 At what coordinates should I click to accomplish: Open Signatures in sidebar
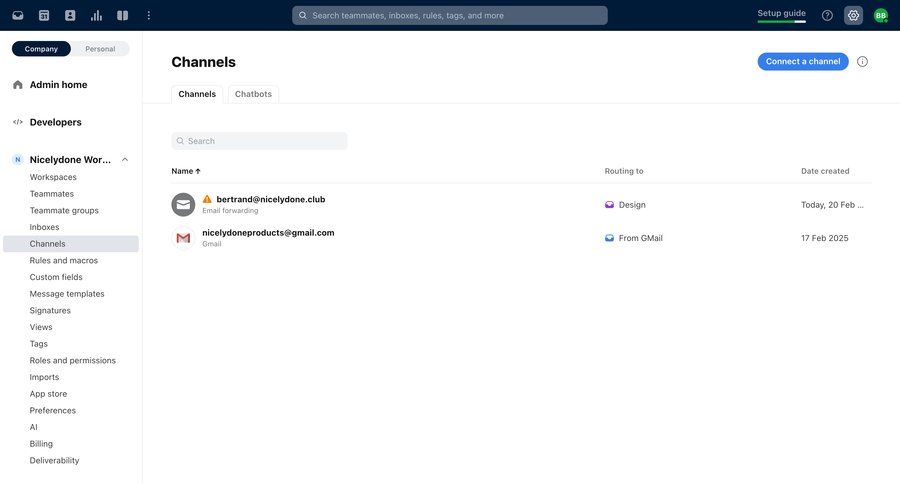point(50,310)
